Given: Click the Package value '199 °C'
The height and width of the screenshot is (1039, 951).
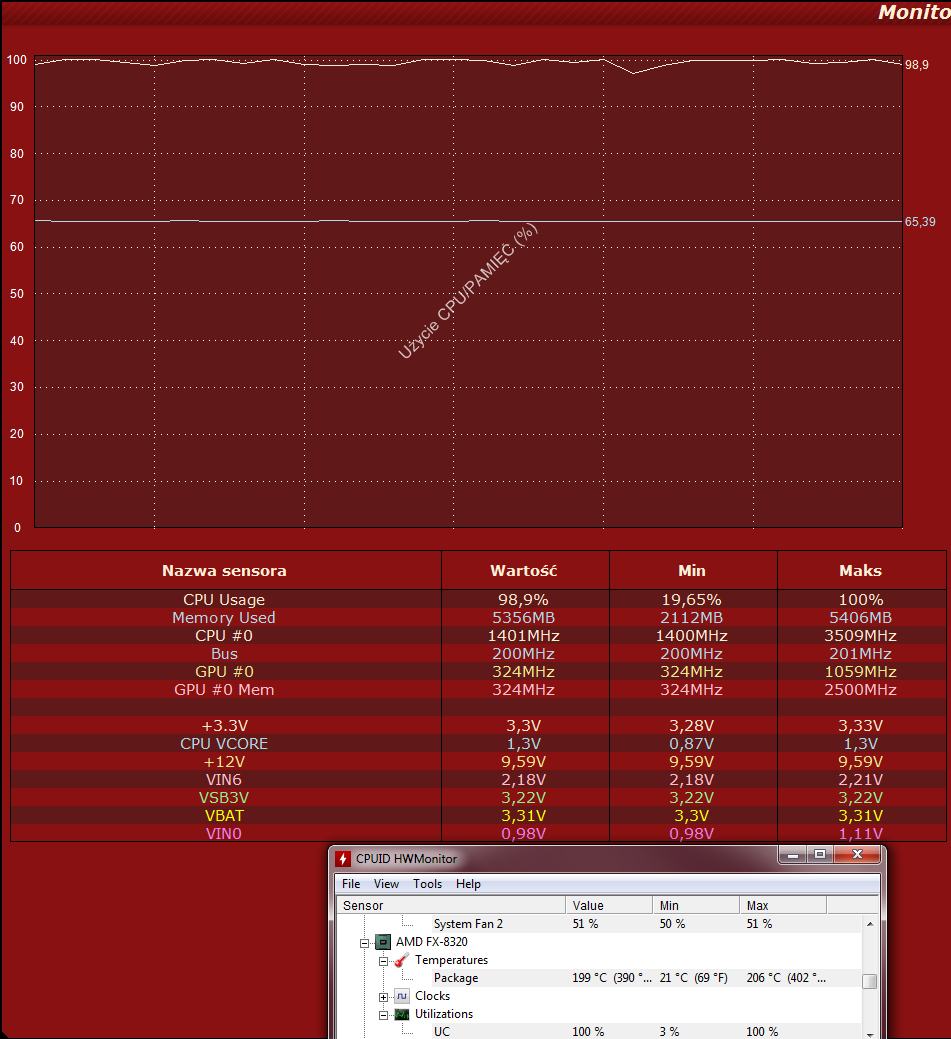Looking at the screenshot, I should 589,978.
